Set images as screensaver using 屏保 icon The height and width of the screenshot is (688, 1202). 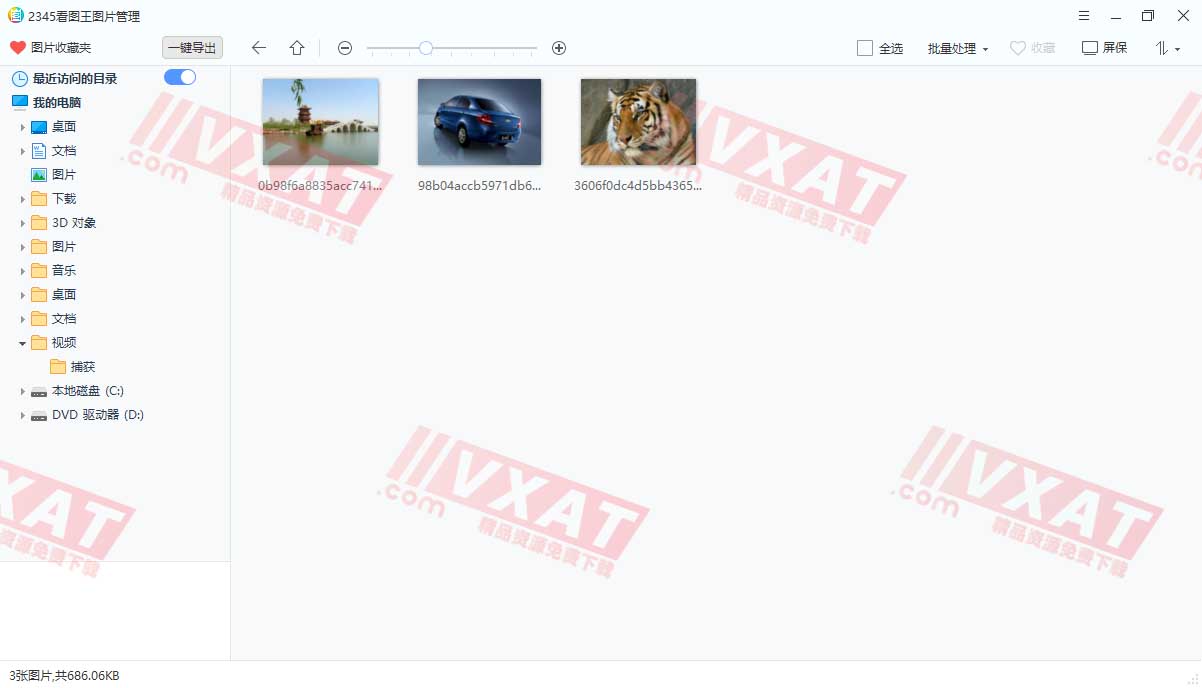tap(1103, 47)
